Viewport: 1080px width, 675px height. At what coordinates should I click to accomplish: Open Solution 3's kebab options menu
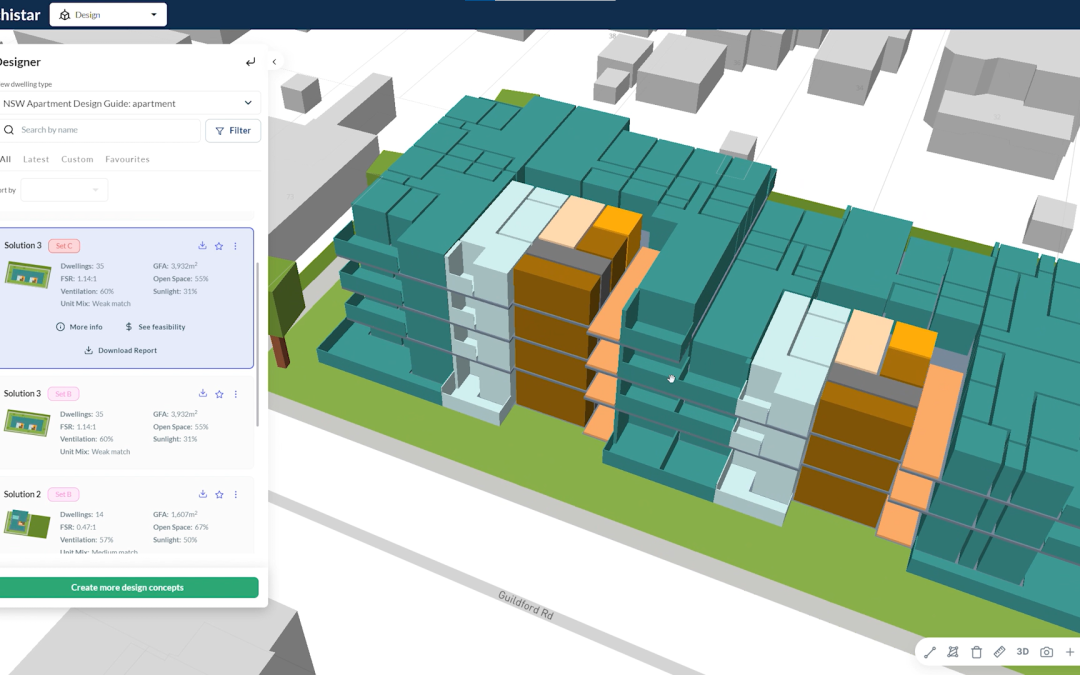coord(236,245)
